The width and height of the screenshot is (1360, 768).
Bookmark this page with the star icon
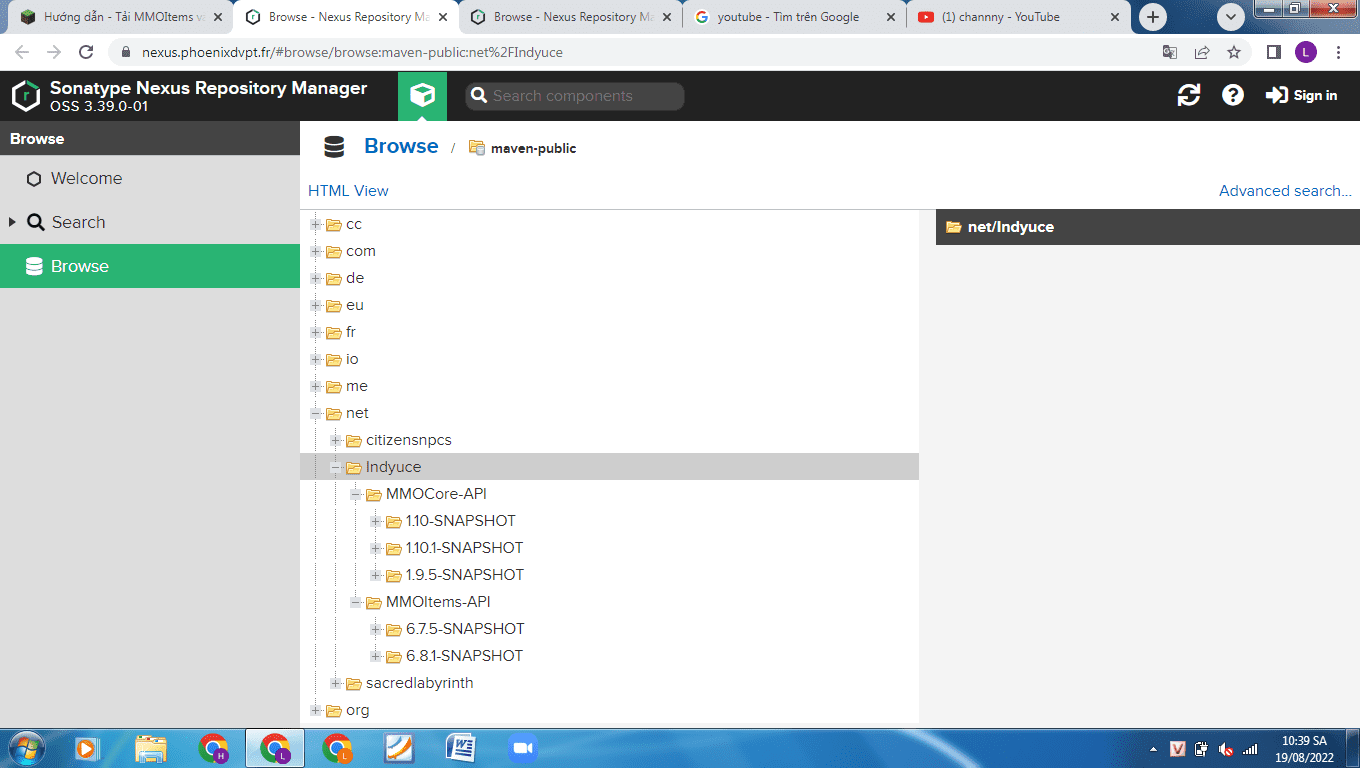click(x=1234, y=52)
